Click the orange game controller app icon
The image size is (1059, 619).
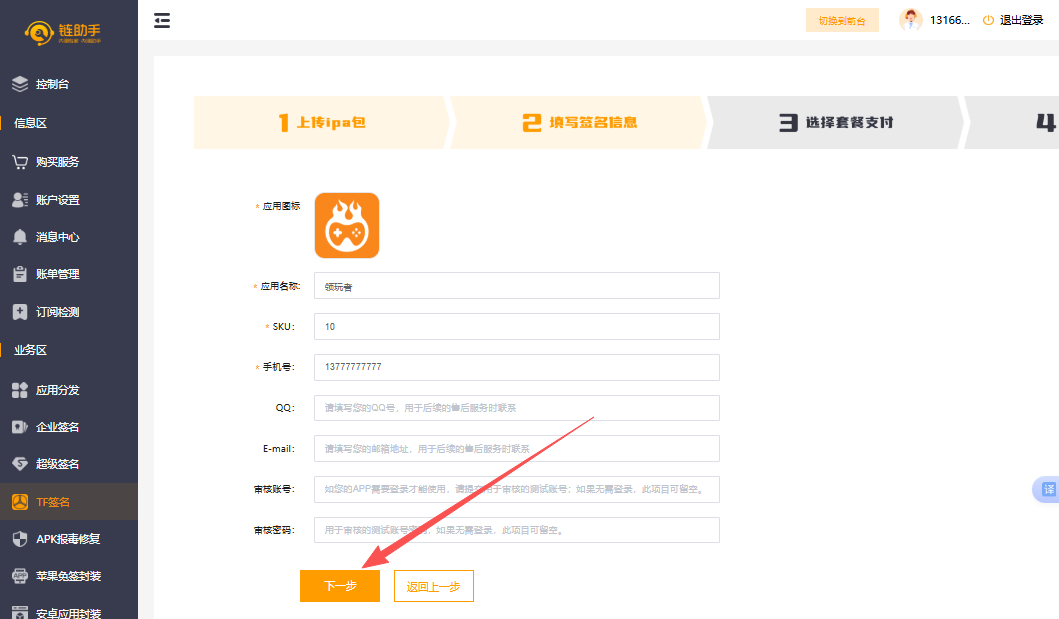[347, 225]
